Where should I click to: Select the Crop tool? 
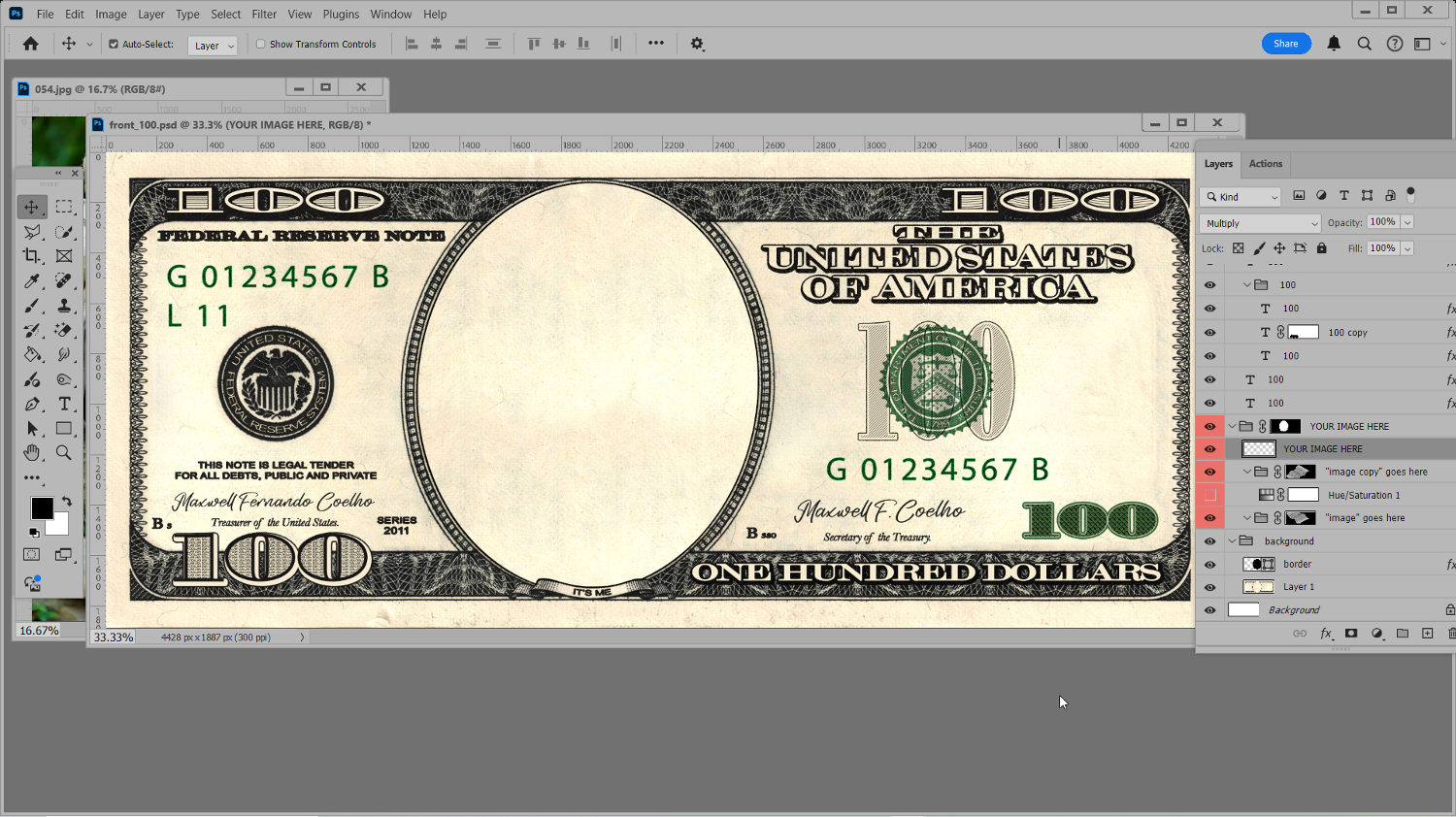click(x=32, y=256)
